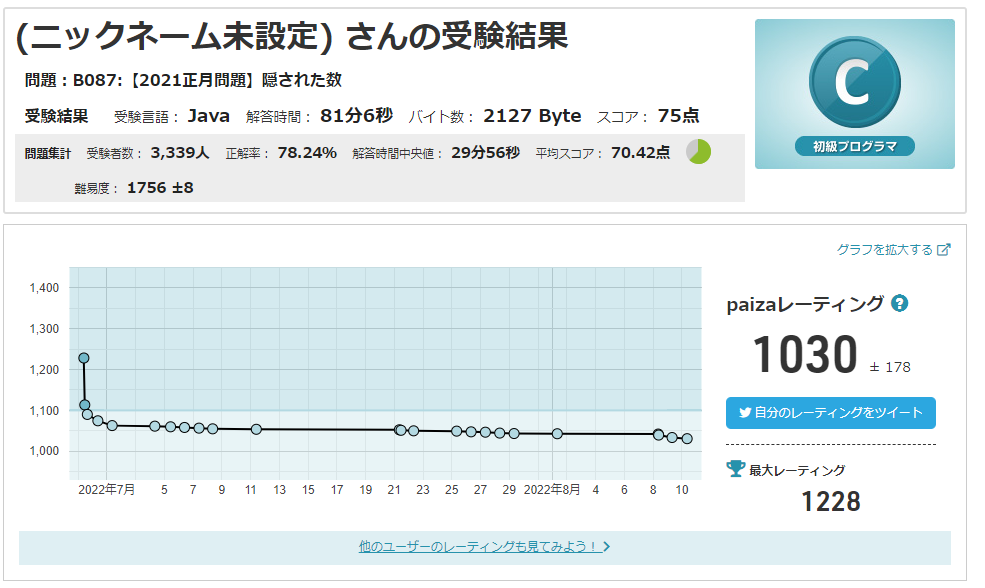
Task: Click the external-link icon beside グラフを拡大する
Action: click(943, 250)
